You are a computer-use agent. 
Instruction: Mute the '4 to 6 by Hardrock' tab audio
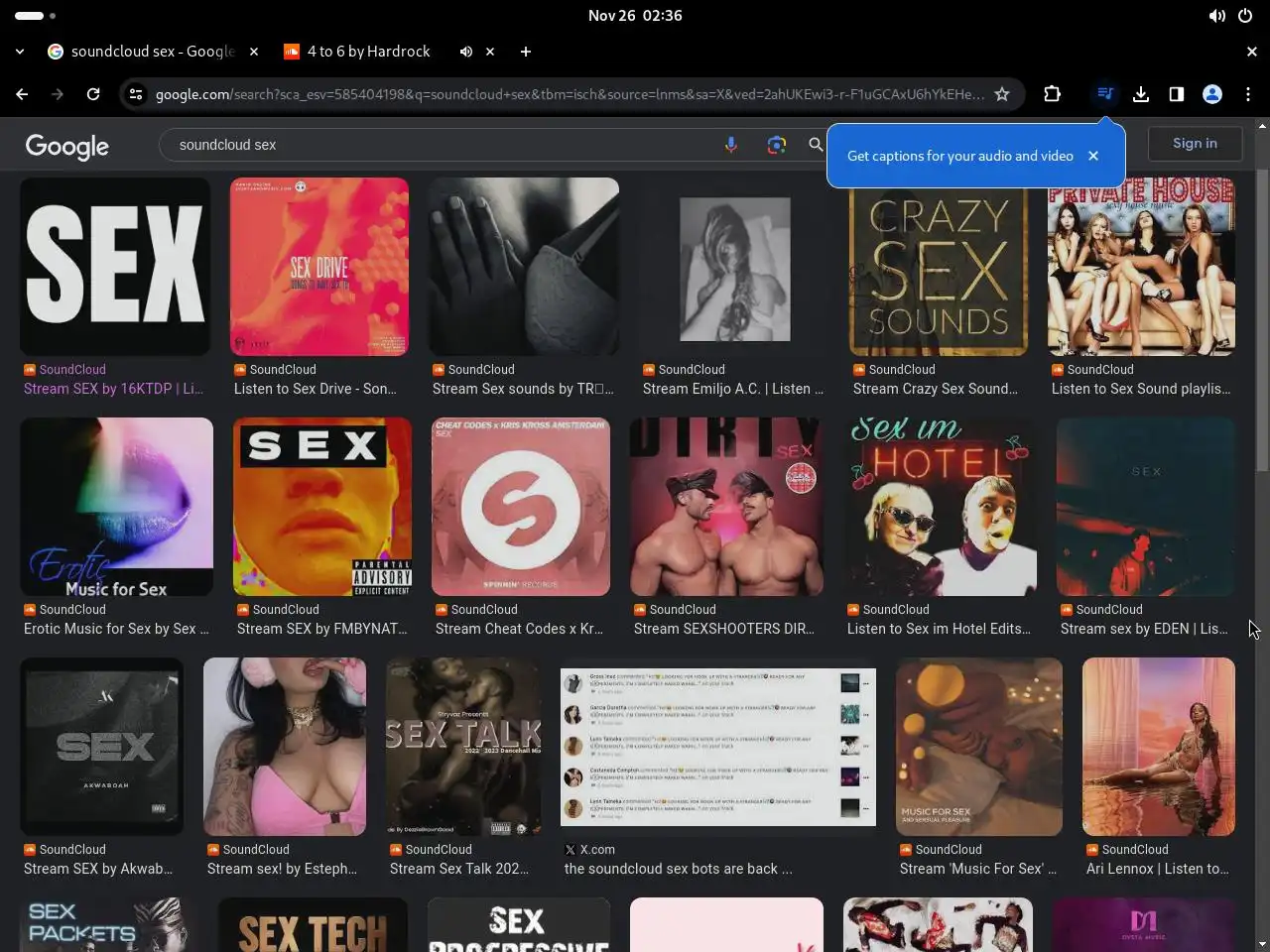click(x=465, y=52)
